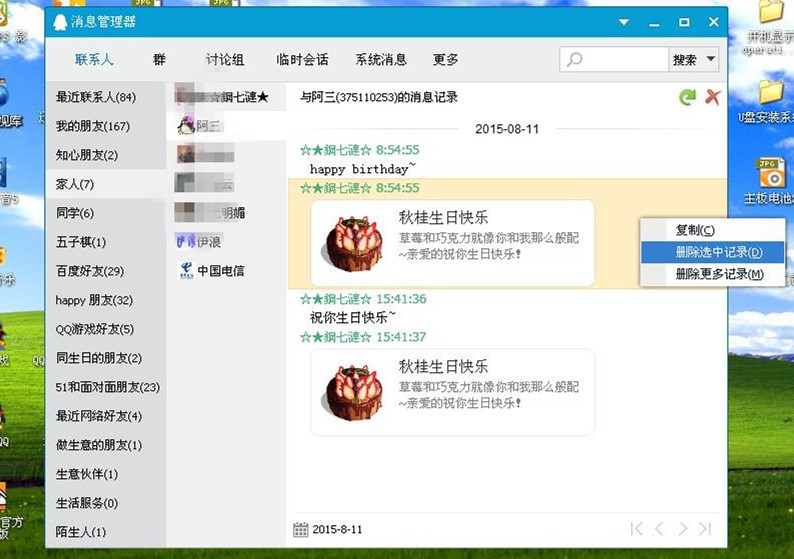Screen dimensions: 794x559
Task: Go to the next page of records
Action: (683, 529)
